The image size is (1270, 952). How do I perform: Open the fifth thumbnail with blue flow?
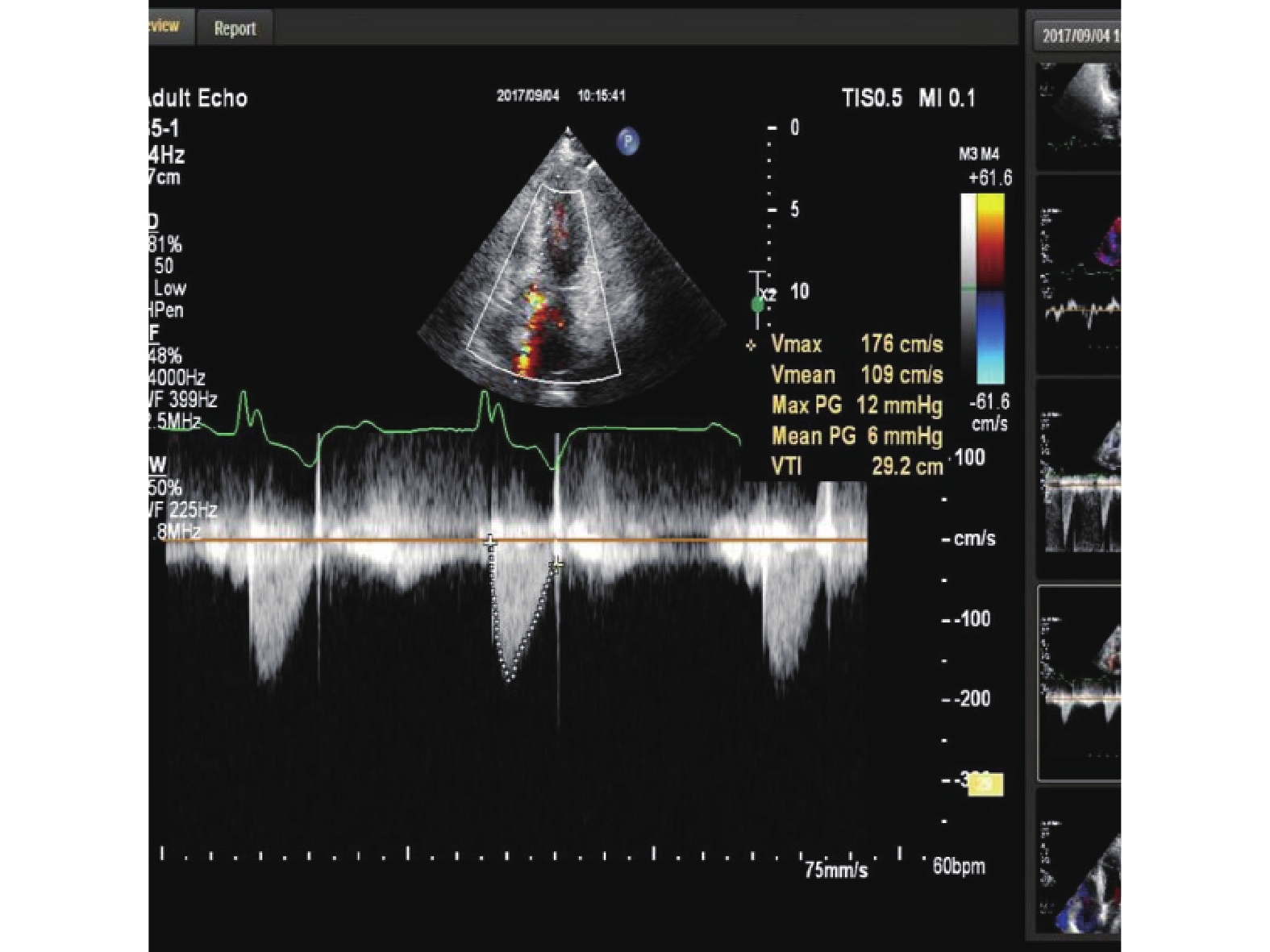(1079, 863)
